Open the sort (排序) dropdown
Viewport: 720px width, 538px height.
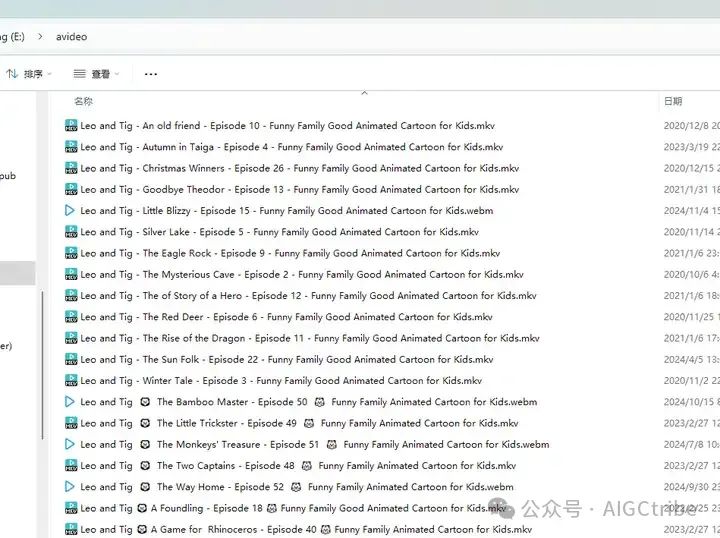tap(29, 74)
